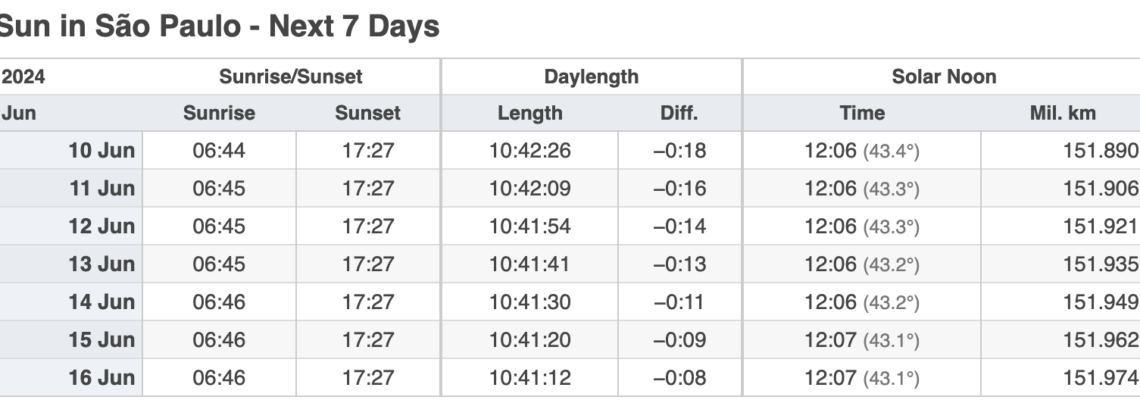Open the 14 Jun date entry
Image resolution: width=1140 pixels, height=400 pixels.
tap(101, 302)
